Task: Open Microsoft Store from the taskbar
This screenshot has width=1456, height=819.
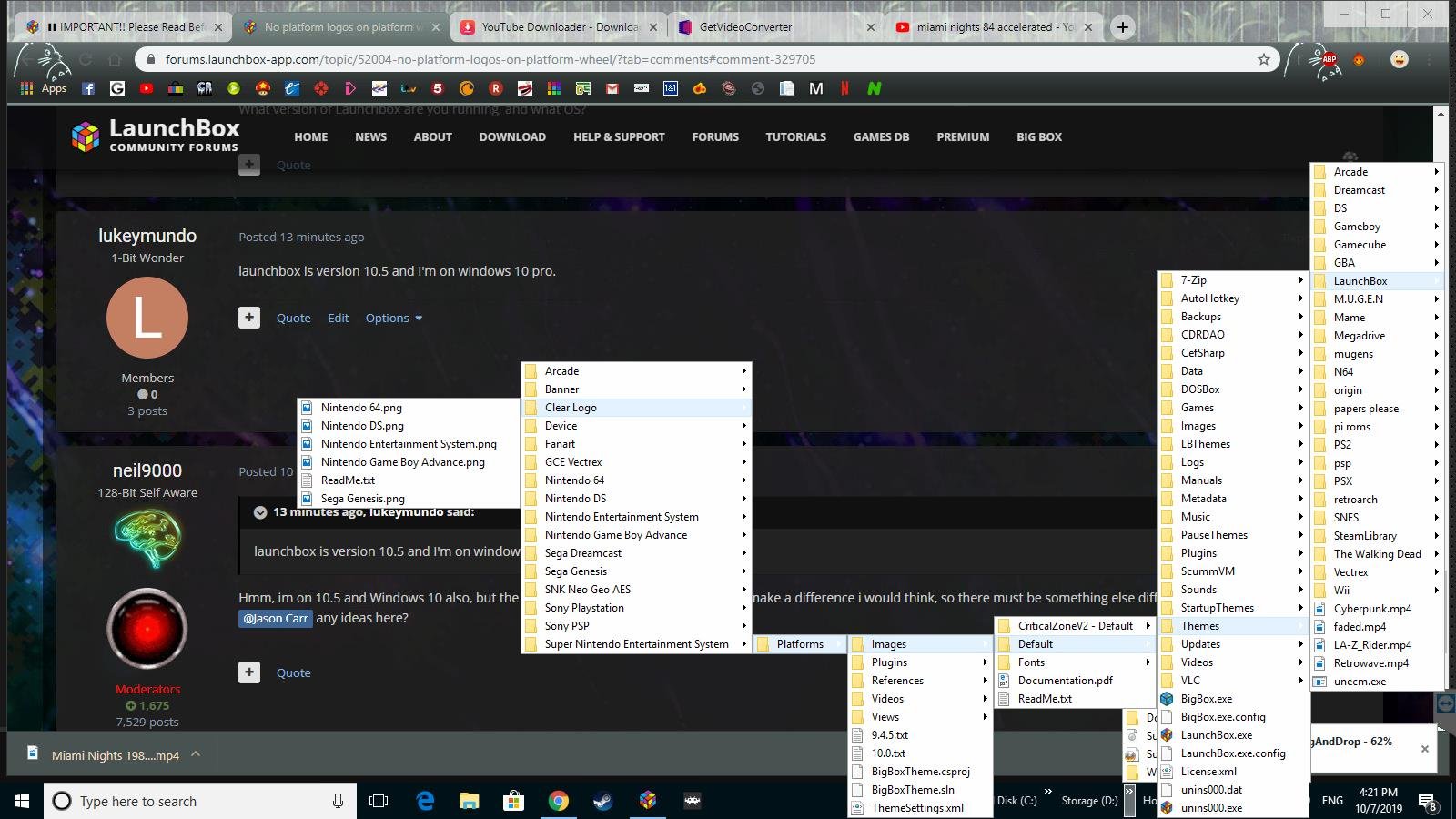Action: coord(514,801)
